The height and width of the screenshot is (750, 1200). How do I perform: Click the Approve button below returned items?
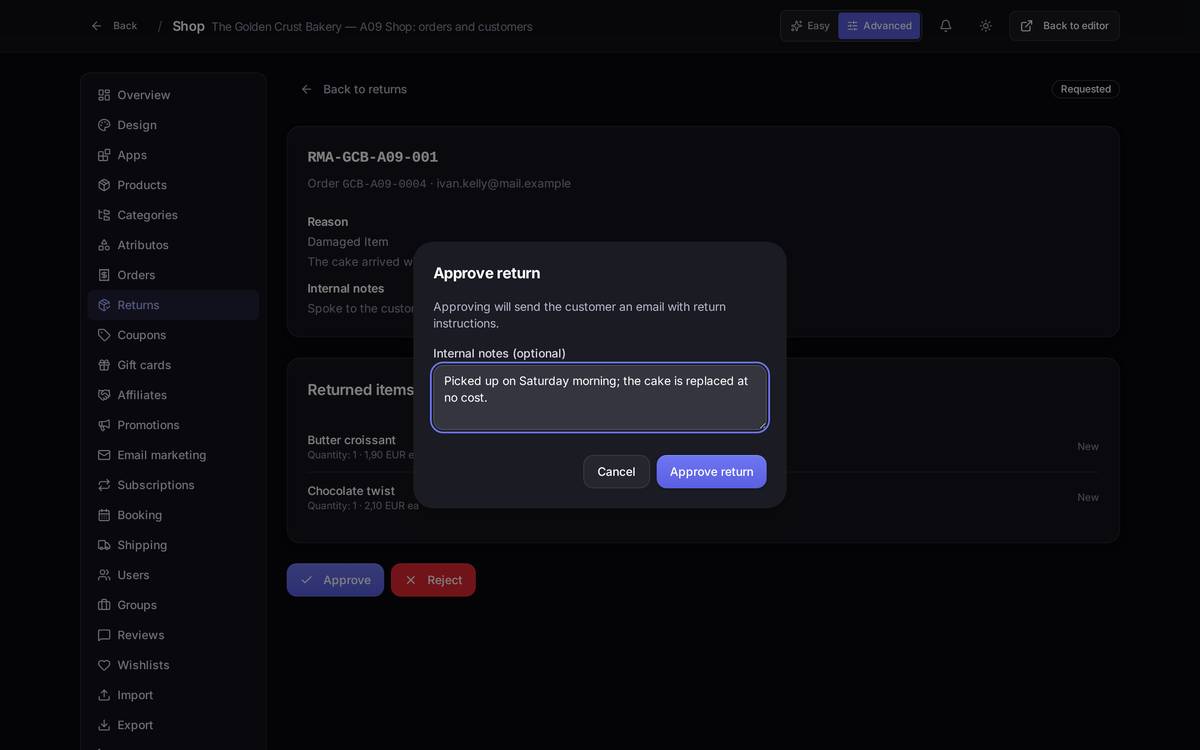(335, 580)
